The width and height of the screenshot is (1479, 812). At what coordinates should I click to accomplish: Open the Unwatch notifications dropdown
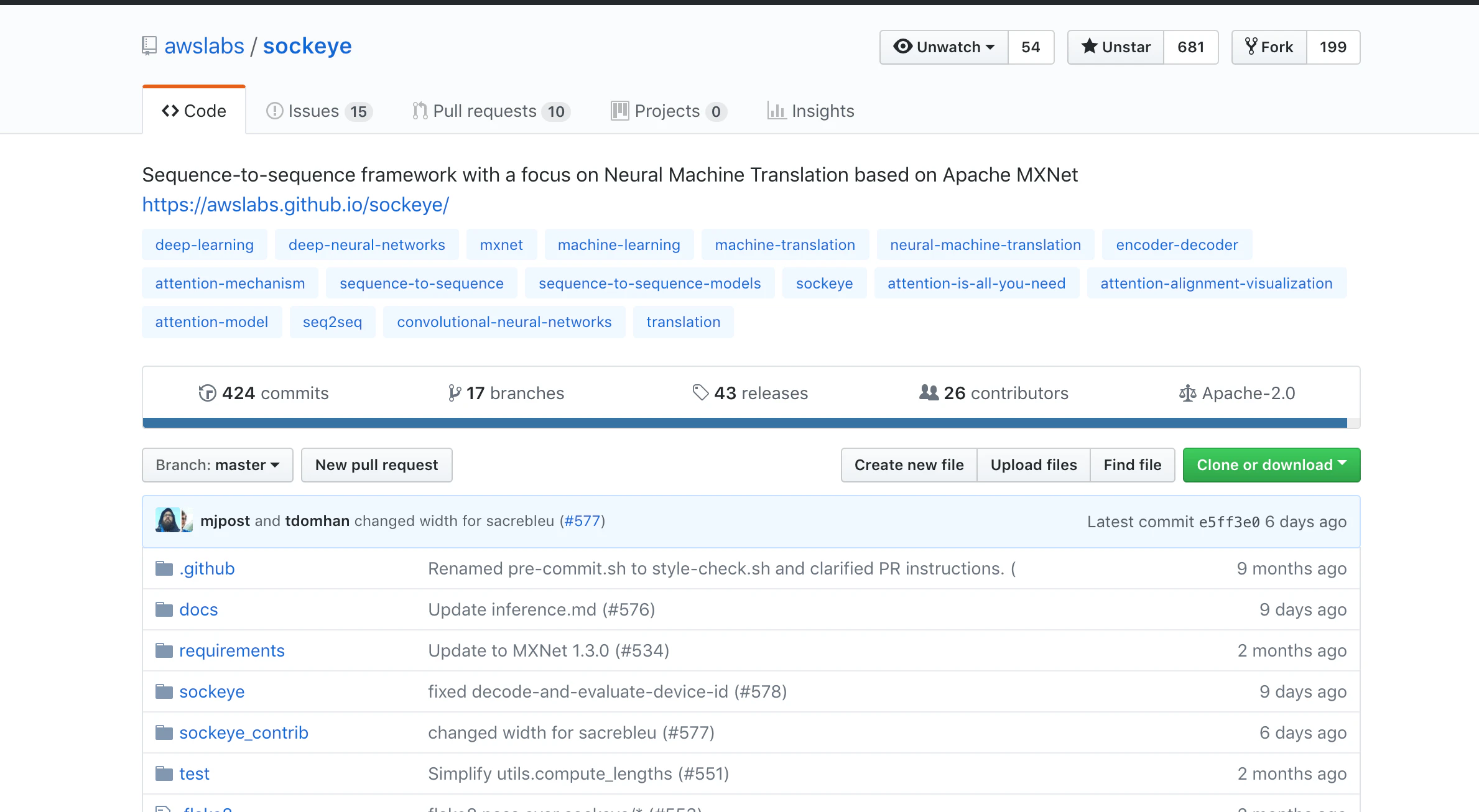pos(944,47)
